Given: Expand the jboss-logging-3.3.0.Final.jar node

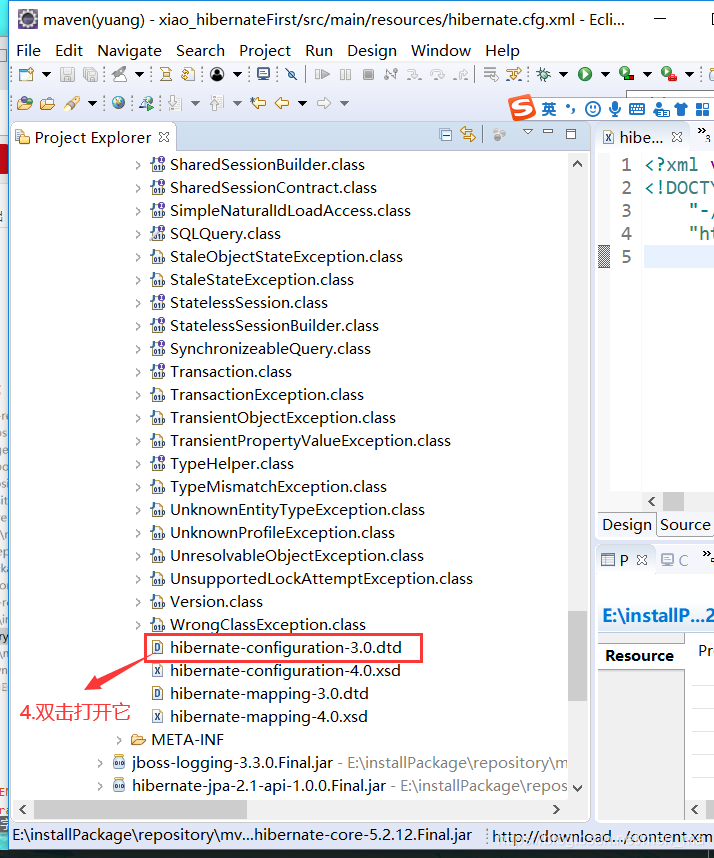Looking at the screenshot, I should [x=100, y=763].
